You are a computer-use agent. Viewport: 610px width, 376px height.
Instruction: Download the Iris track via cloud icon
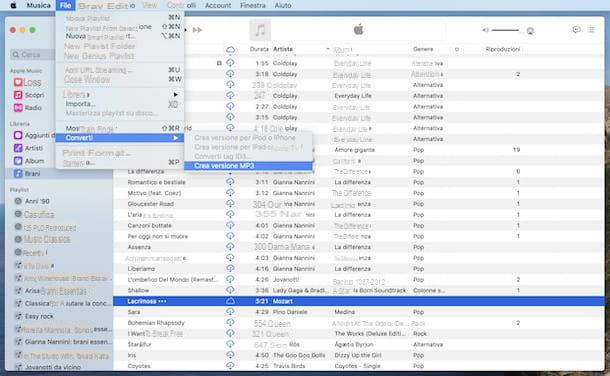[x=230, y=355]
